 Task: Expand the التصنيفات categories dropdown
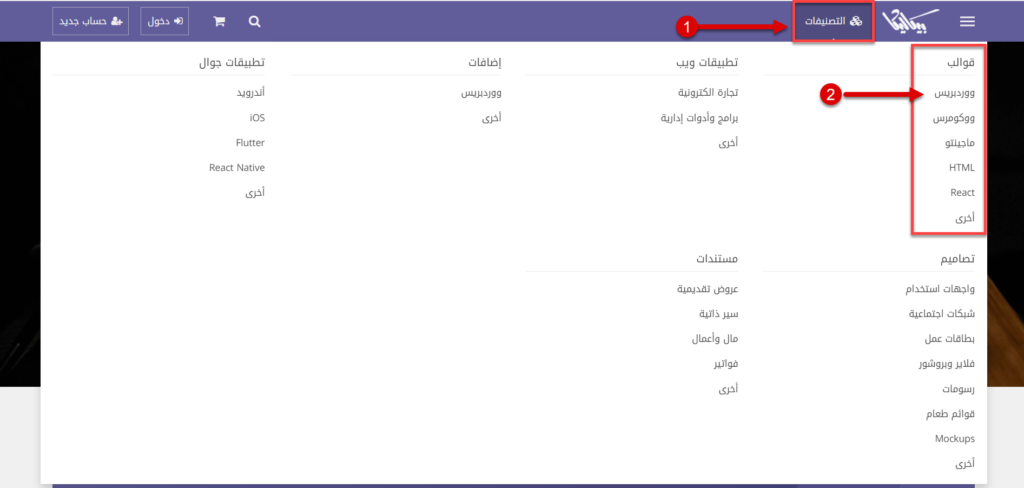833,21
